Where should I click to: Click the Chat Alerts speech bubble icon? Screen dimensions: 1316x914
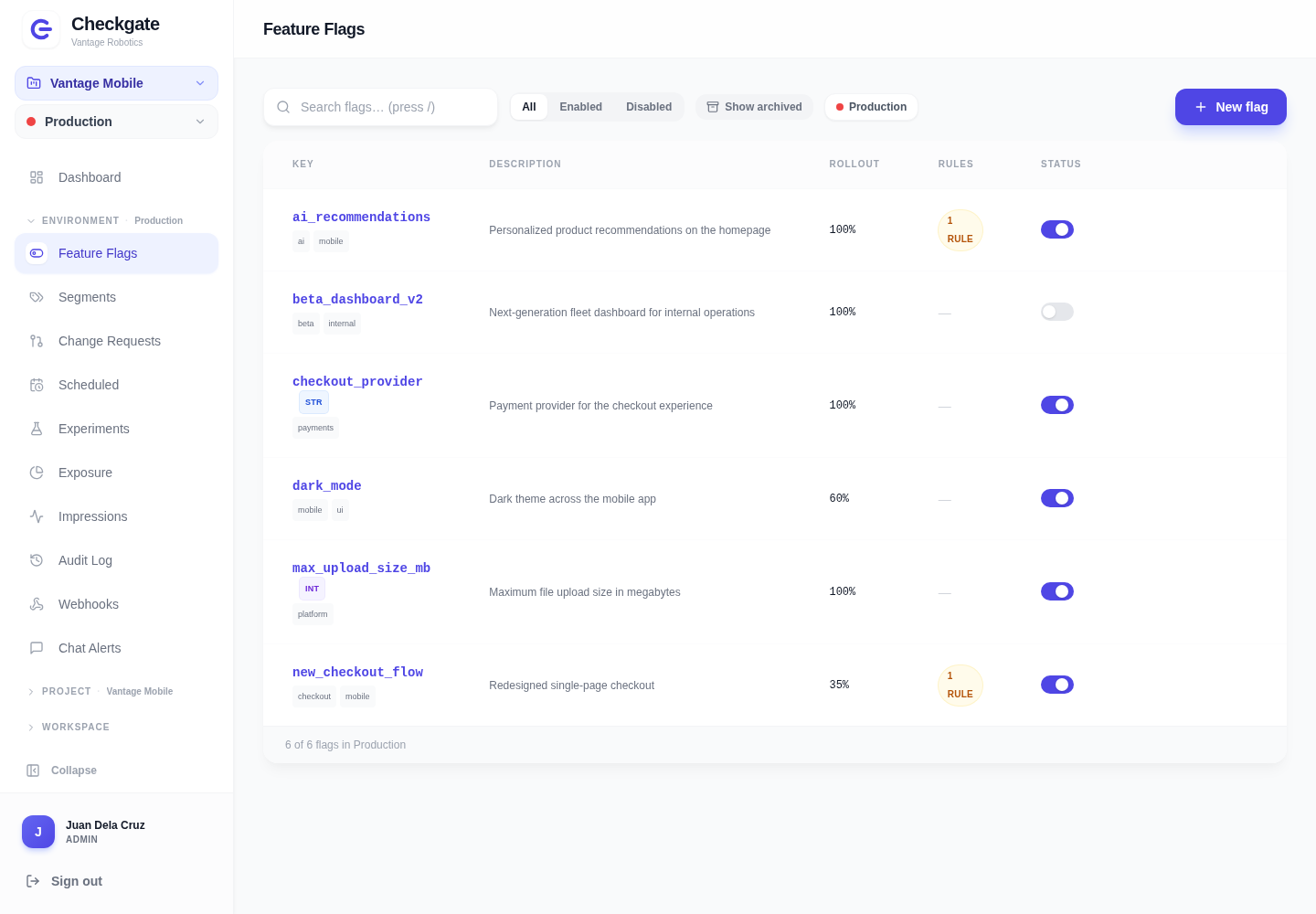point(37,648)
